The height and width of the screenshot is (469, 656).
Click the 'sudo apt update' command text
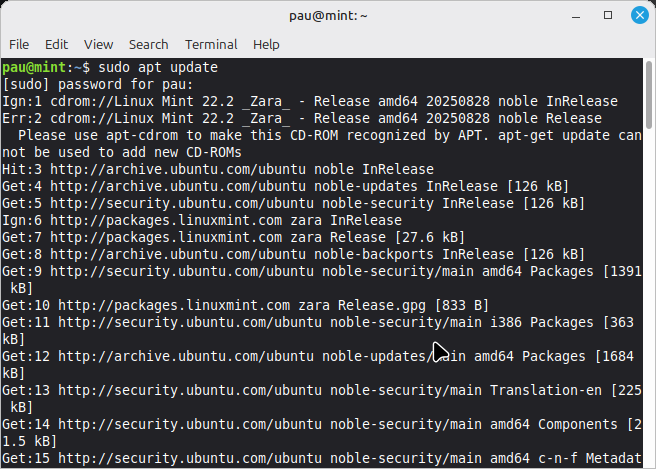[x=158, y=67]
